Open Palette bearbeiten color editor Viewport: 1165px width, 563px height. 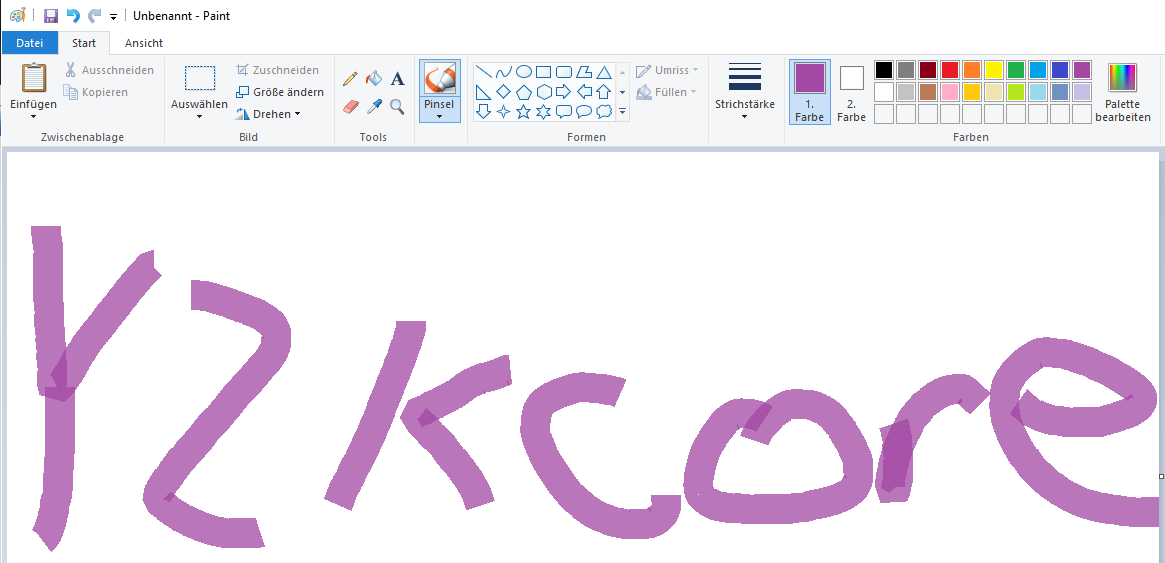click(x=1122, y=91)
